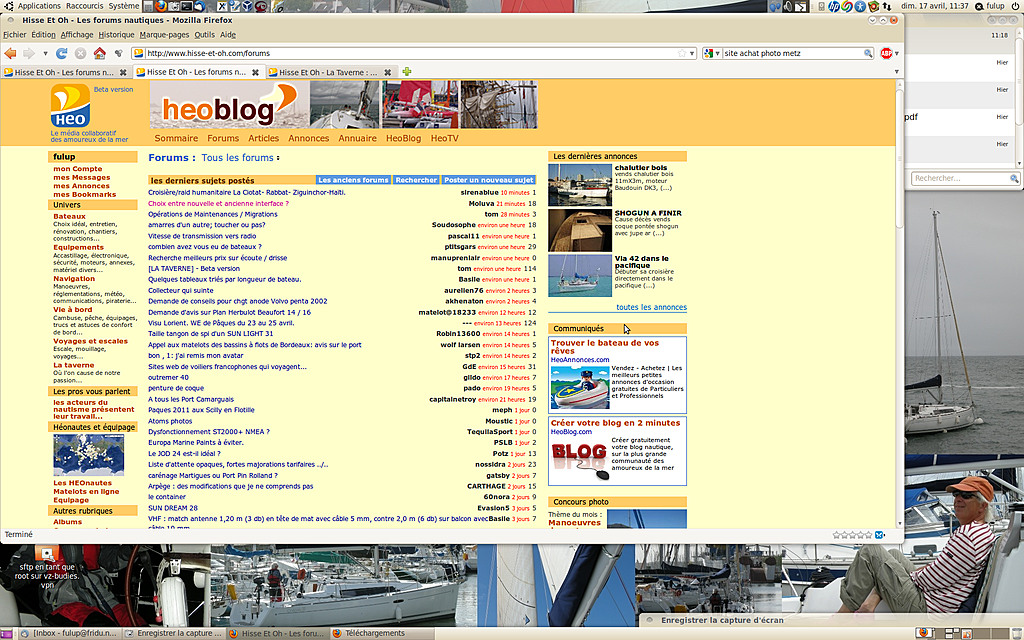
Task: Click the blue icon beside the status bar stars
Action: [880, 535]
